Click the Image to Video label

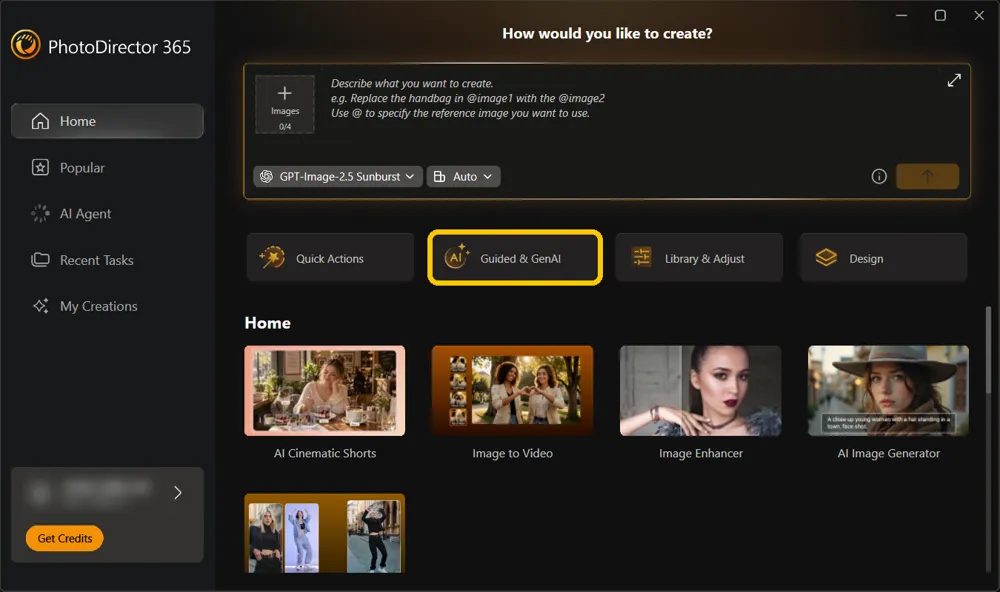tap(512, 454)
